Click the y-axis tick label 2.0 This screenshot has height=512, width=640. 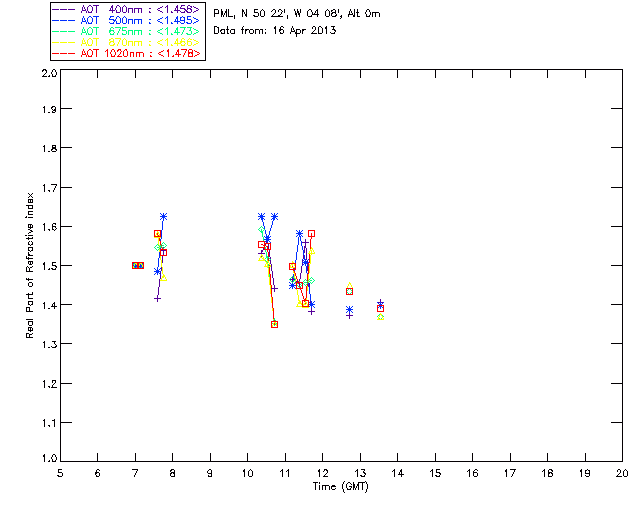(x=49, y=74)
